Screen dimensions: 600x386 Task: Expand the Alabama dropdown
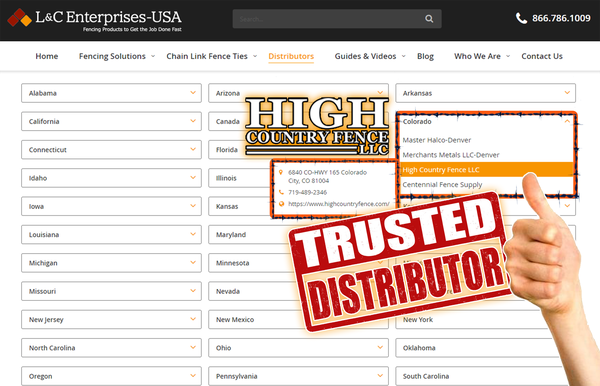click(111, 93)
